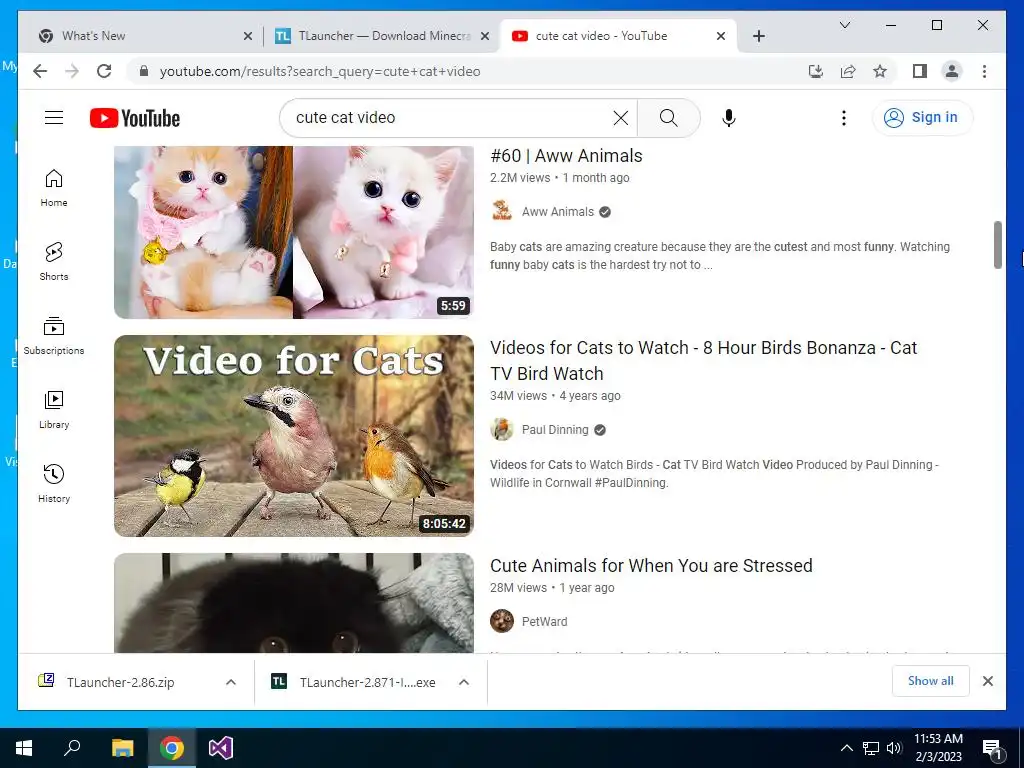Open a new tab with plus

coord(758,36)
